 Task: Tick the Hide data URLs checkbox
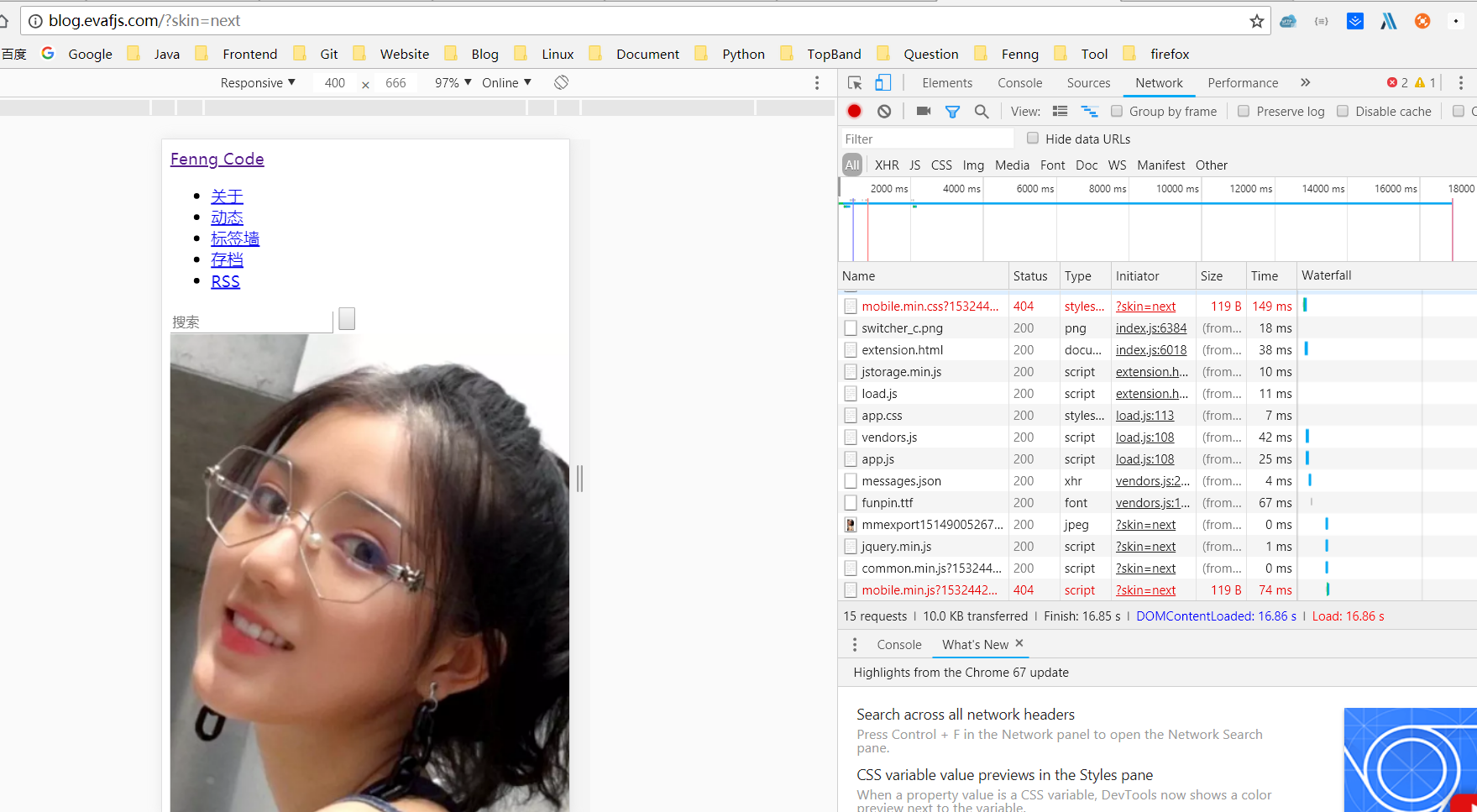pos(1033,139)
